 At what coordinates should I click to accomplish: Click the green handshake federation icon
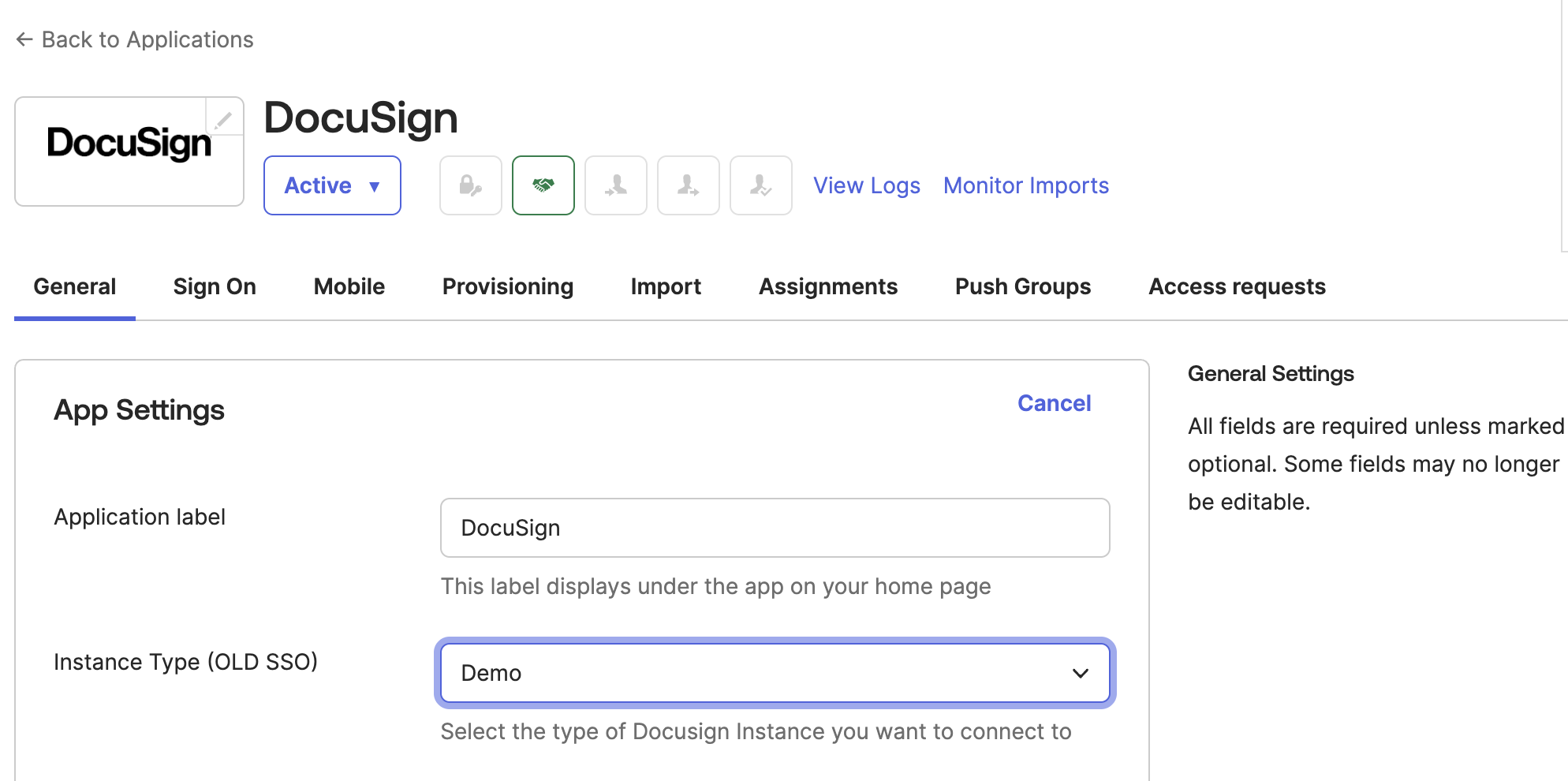(543, 185)
